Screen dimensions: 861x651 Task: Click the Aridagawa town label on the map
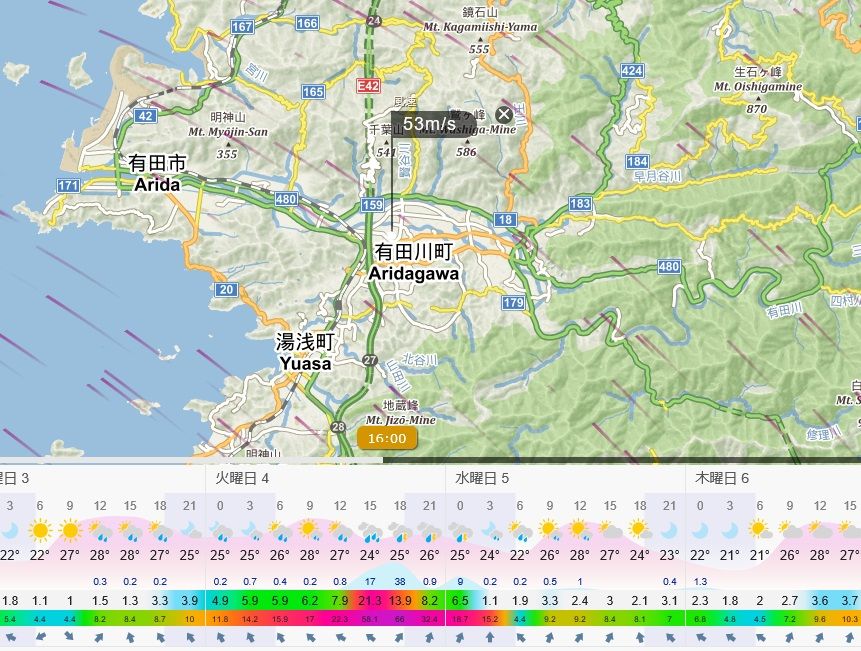[413, 262]
